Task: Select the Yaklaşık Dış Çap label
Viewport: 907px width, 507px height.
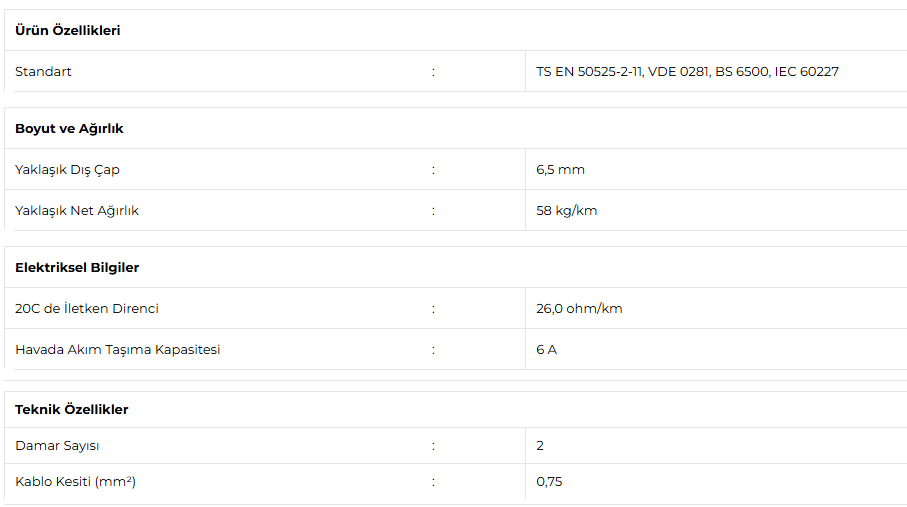Action: [x=67, y=170]
